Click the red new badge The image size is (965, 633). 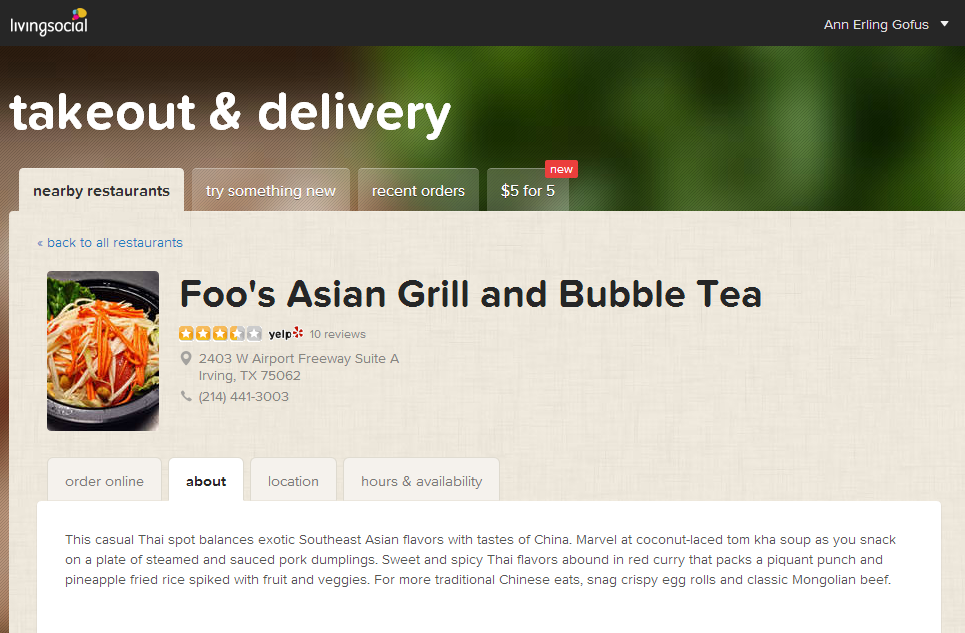coord(561,169)
